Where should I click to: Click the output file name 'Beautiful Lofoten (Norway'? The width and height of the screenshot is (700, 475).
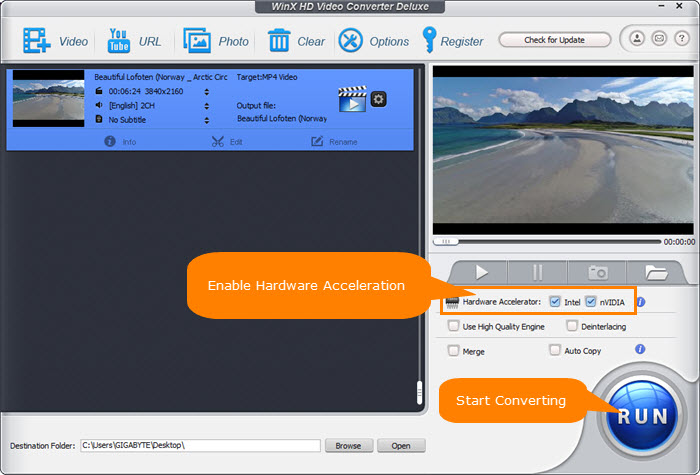pyautogui.click(x=282, y=118)
